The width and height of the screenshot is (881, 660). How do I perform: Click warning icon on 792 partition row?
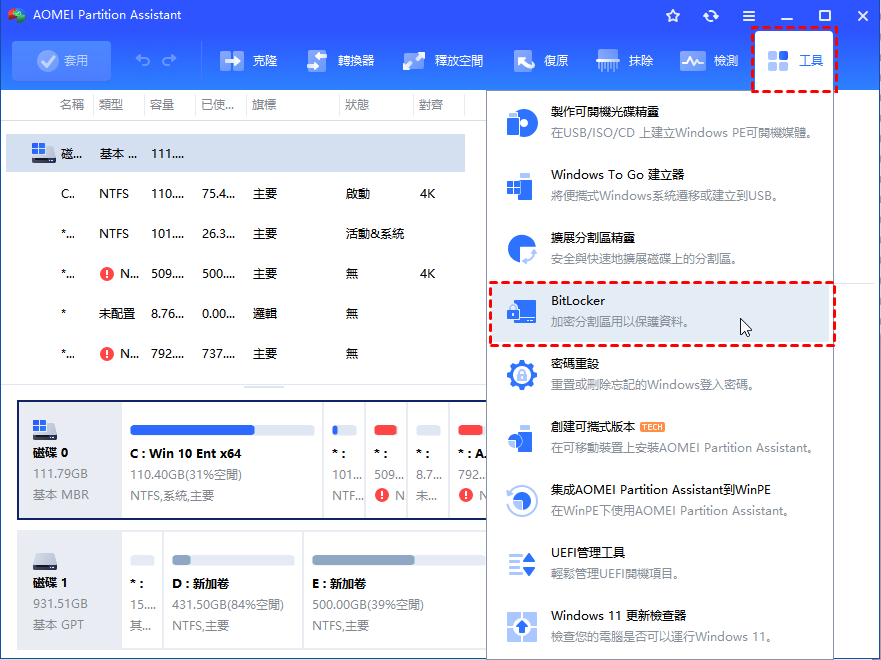point(107,354)
